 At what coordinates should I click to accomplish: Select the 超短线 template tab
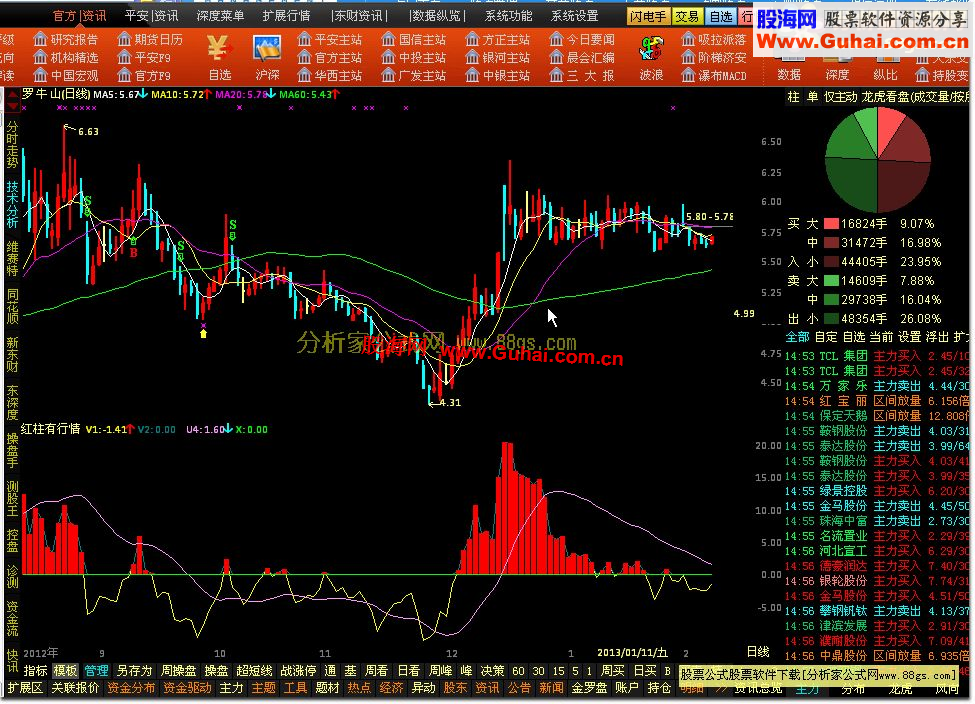pyautogui.click(x=254, y=671)
